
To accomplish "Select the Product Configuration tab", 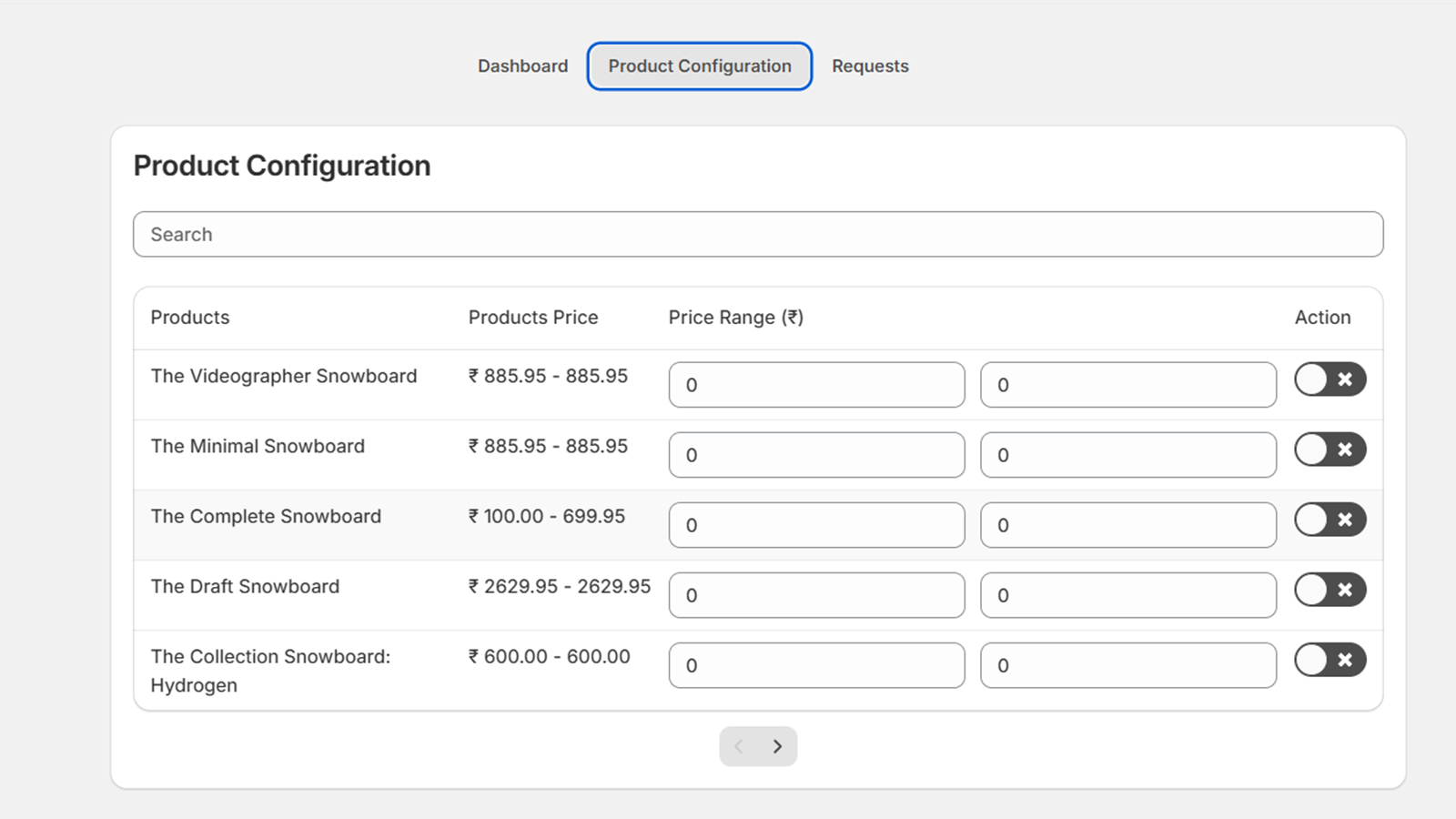I will point(699,66).
